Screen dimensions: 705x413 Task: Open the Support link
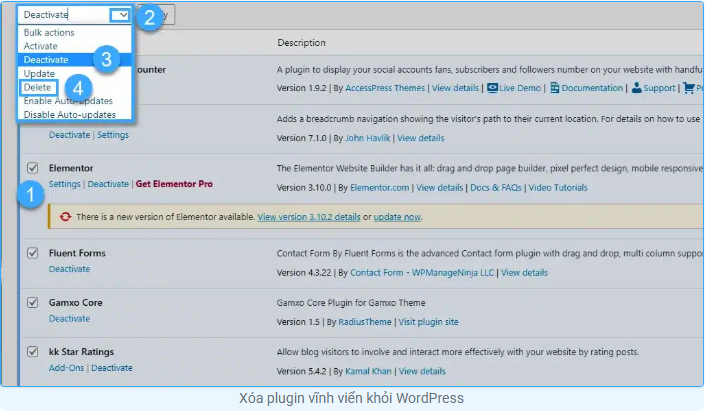pos(659,88)
